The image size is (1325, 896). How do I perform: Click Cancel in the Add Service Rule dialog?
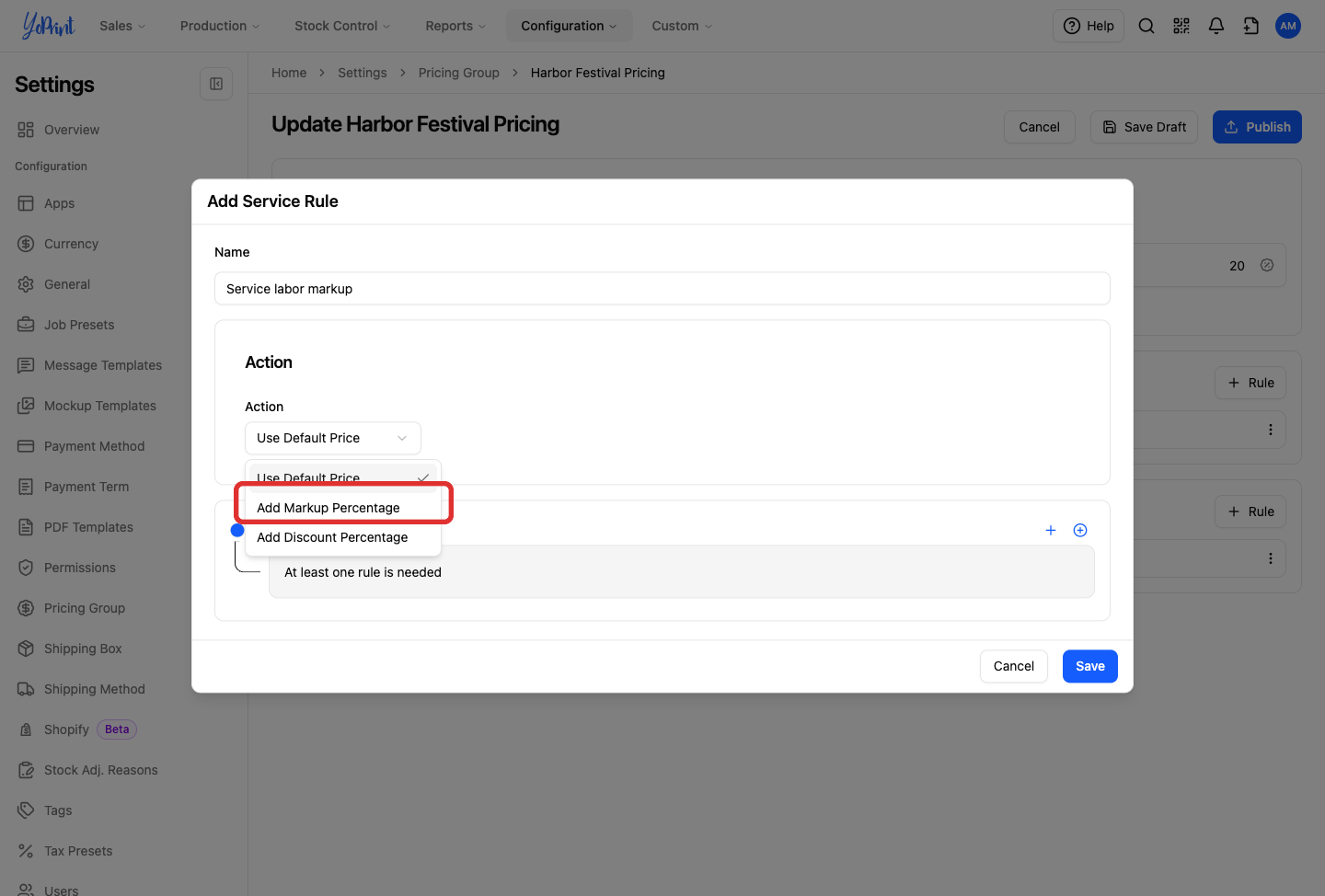click(x=1014, y=666)
